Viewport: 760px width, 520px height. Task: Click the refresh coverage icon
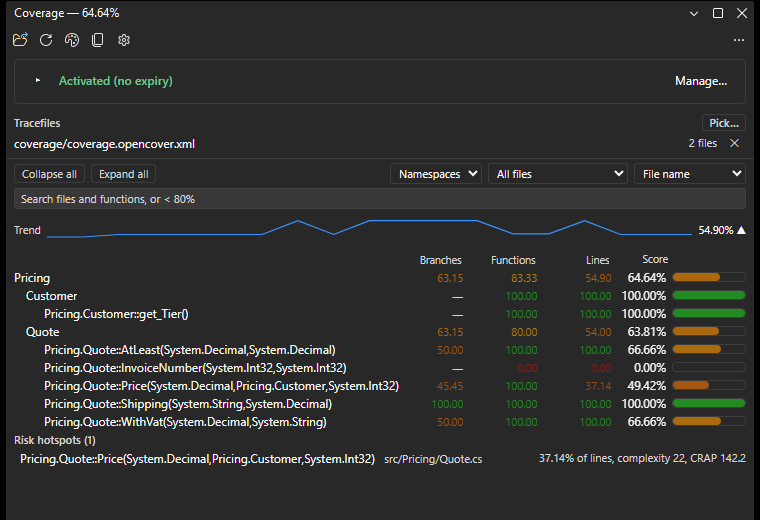pyautogui.click(x=46, y=40)
